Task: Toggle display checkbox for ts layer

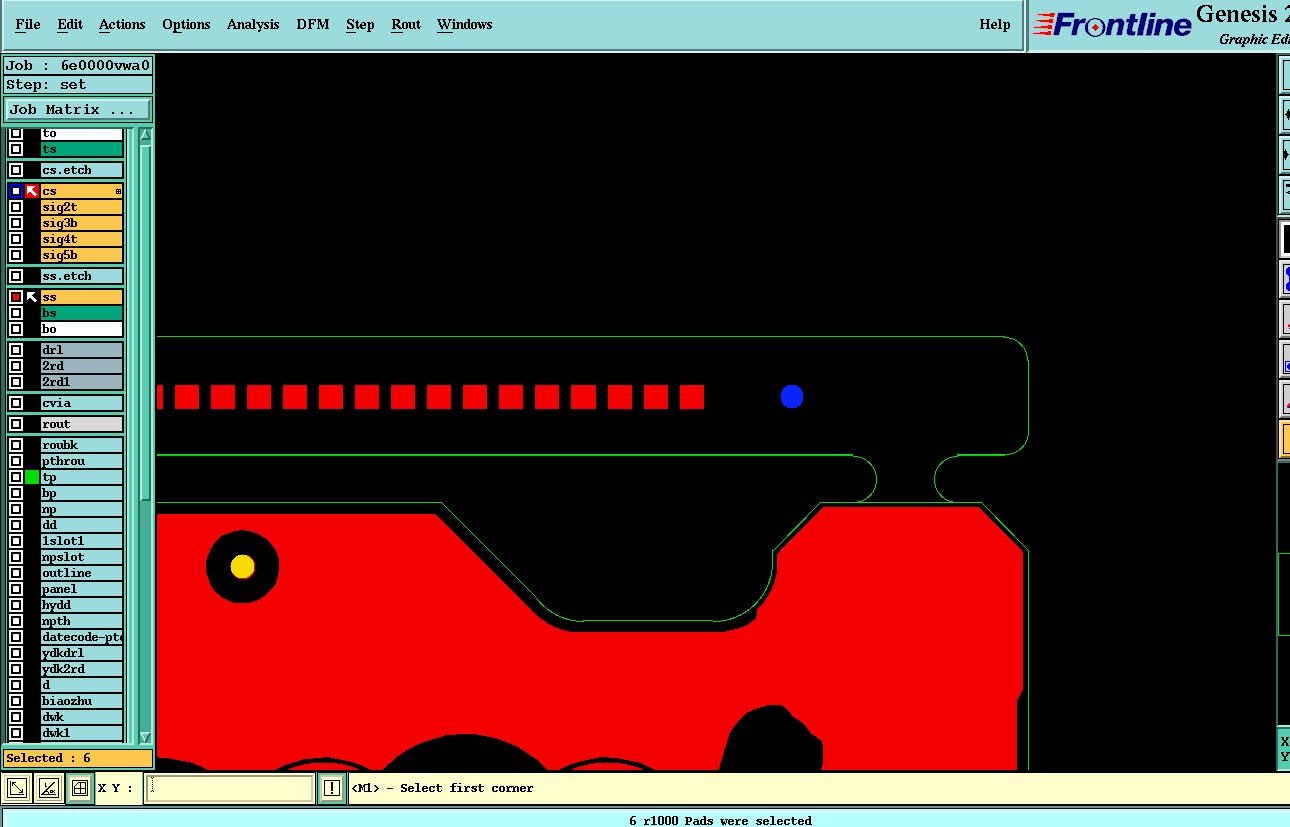Action: coord(16,149)
